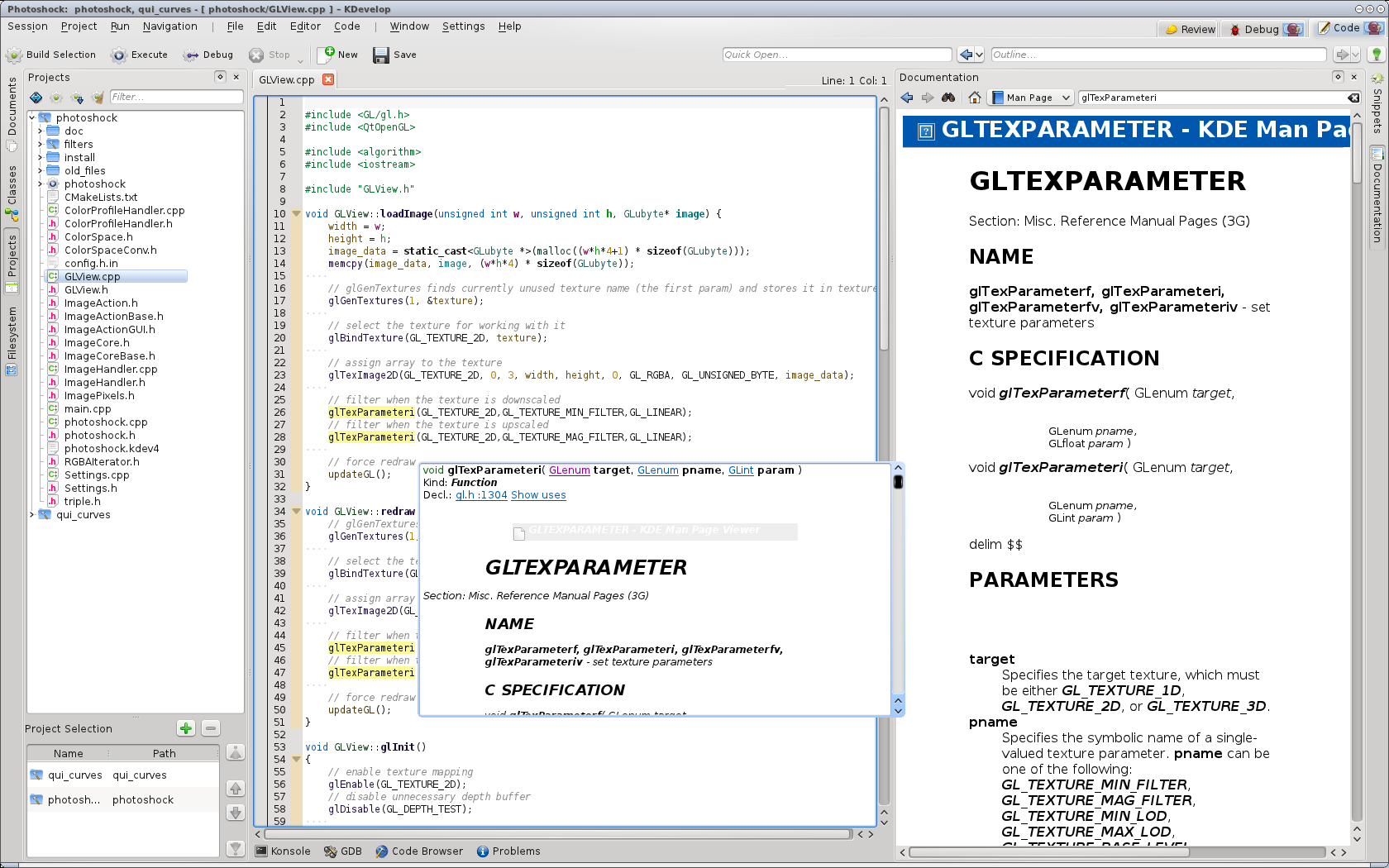Remove project selection with minus button
The image size is (1389, 868).
pos(211,728)
